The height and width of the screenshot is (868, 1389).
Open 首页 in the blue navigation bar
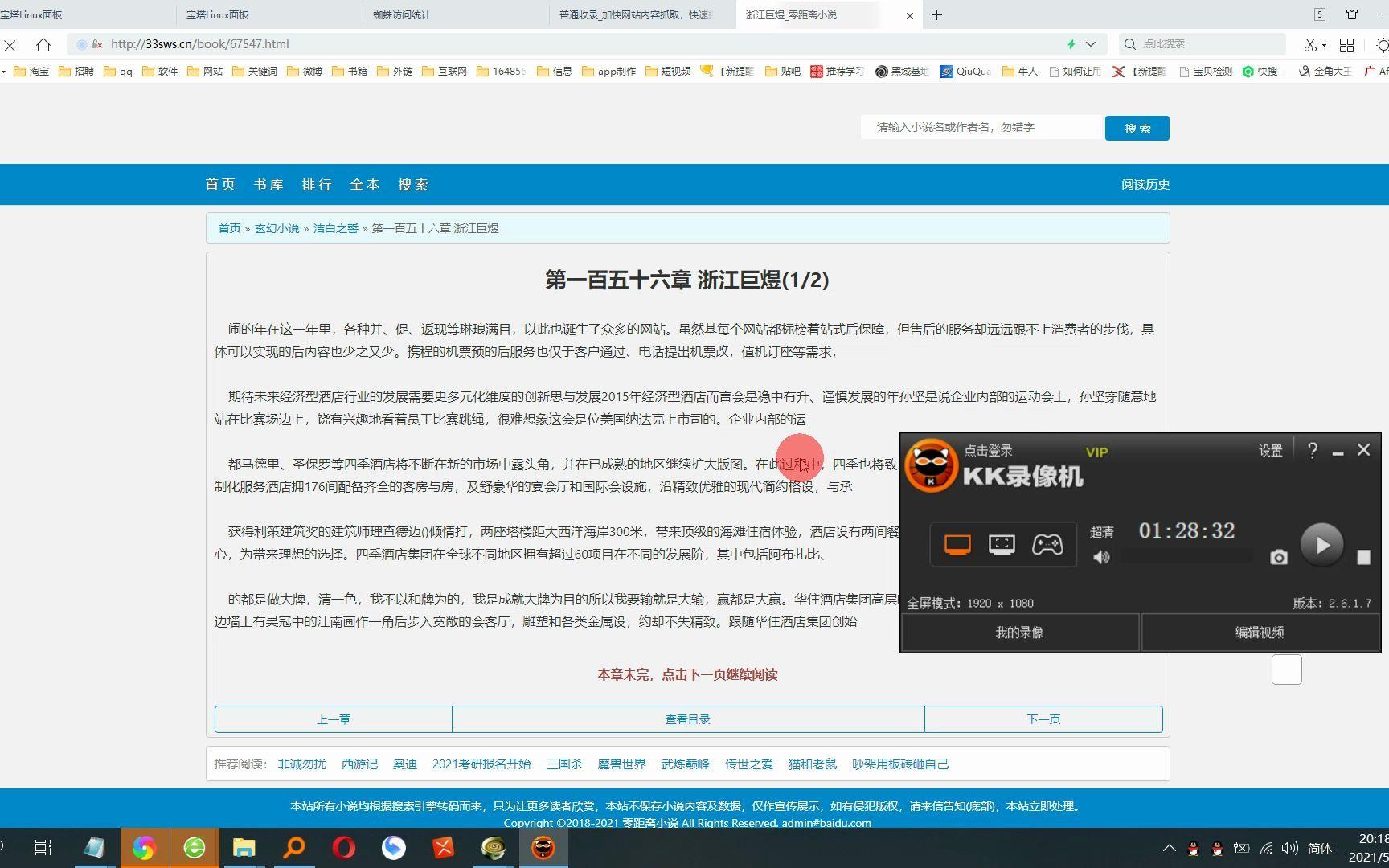tap(220, 185)
